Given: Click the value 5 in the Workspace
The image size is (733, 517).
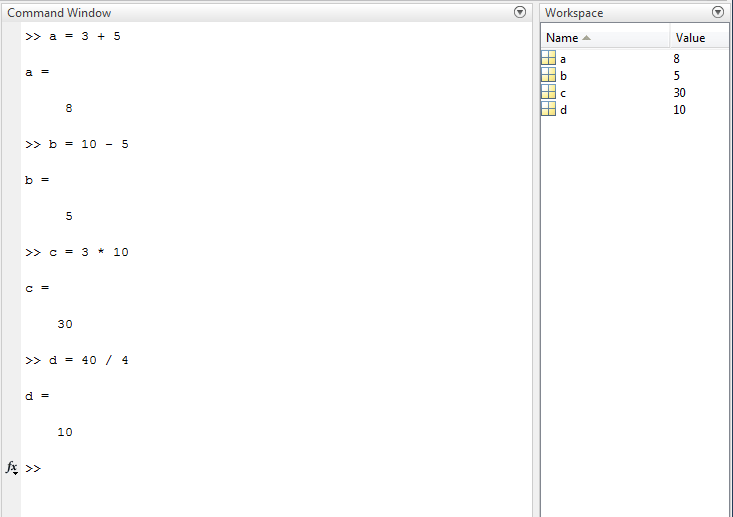Looking at the screenshot, I should point(676,75).
